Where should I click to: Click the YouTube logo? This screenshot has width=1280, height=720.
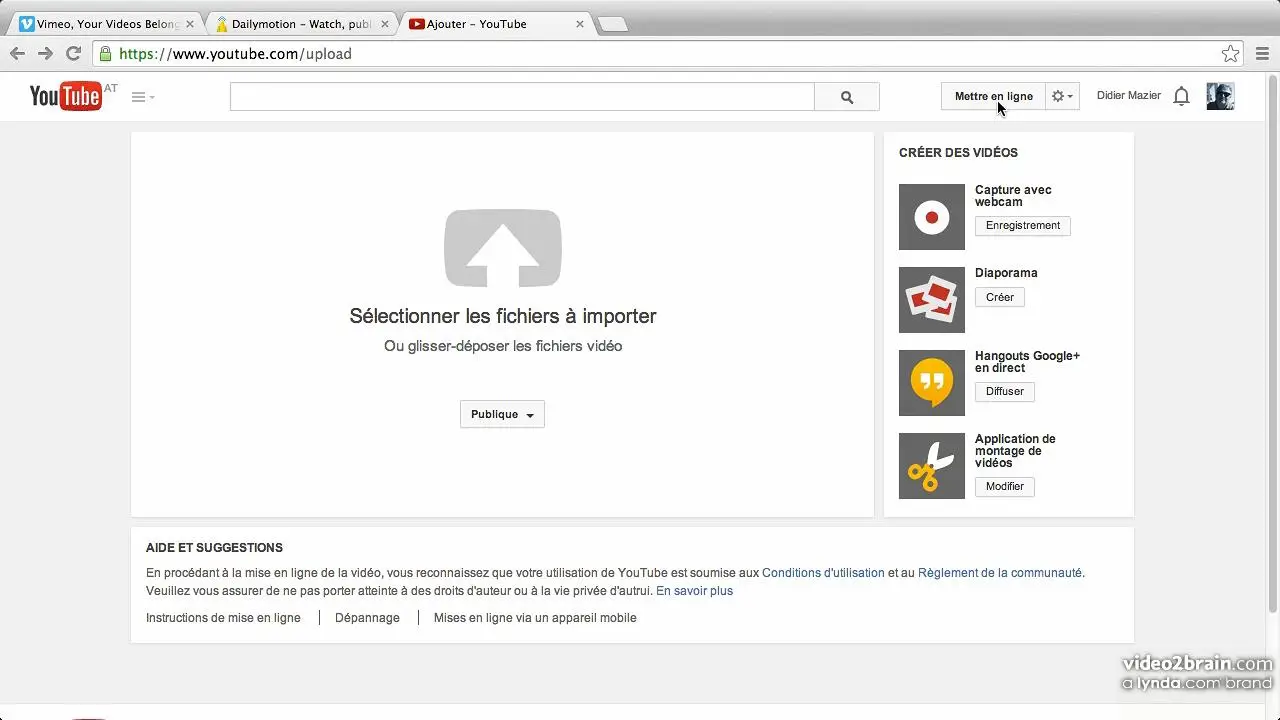pyautogui.click(x=64, y=96)
